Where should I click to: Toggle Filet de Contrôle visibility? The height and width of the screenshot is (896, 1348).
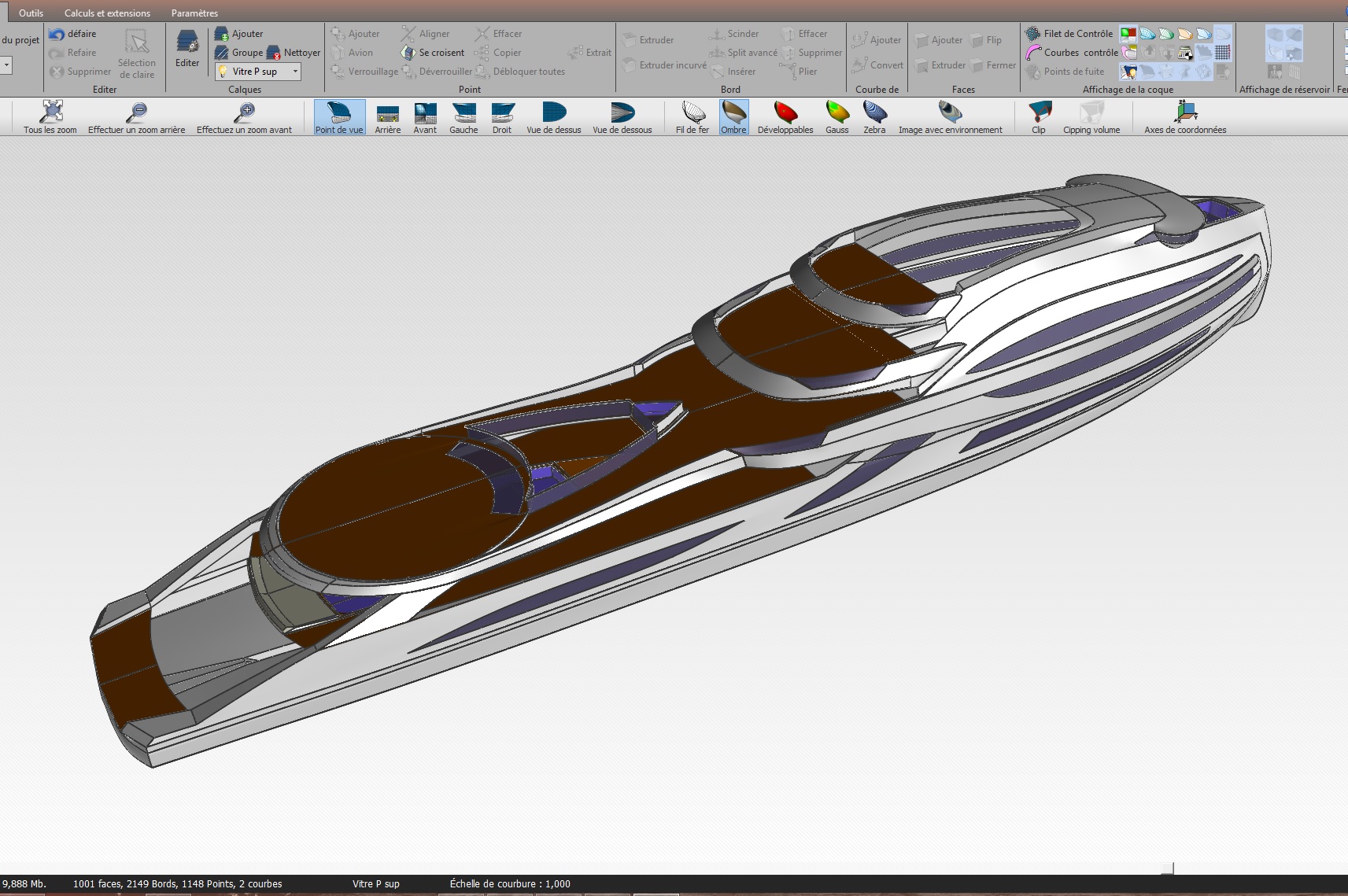(1069, 34)
